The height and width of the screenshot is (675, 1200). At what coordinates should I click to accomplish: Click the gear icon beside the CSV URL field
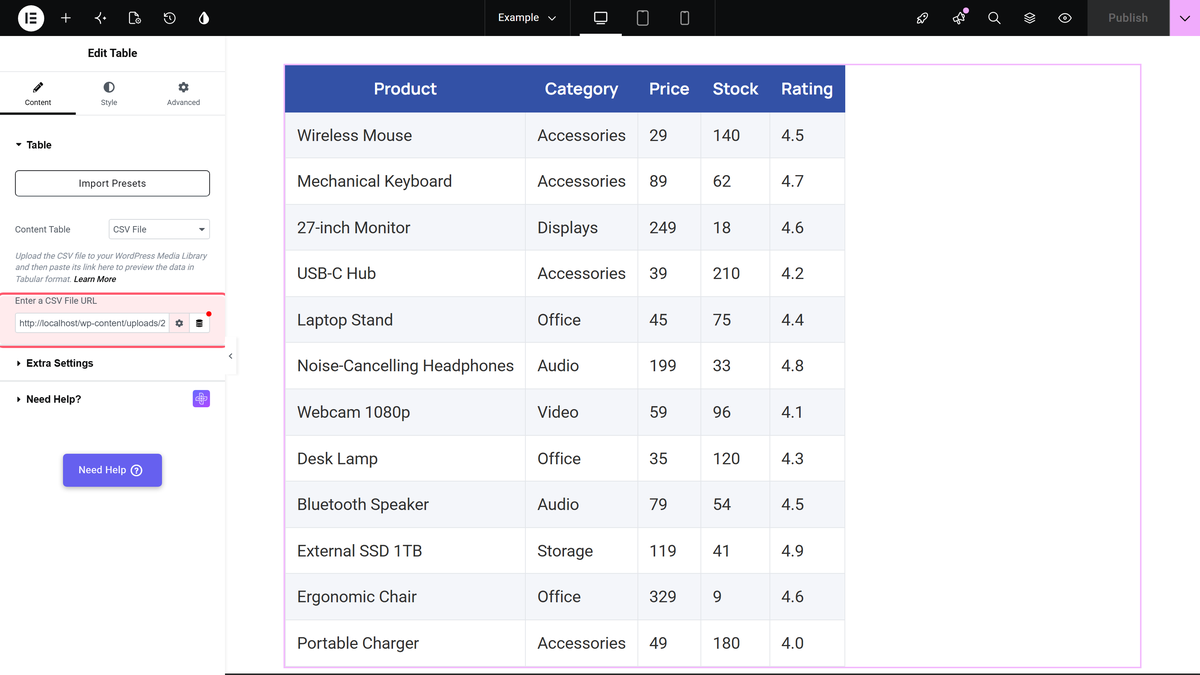coord(179,323)
